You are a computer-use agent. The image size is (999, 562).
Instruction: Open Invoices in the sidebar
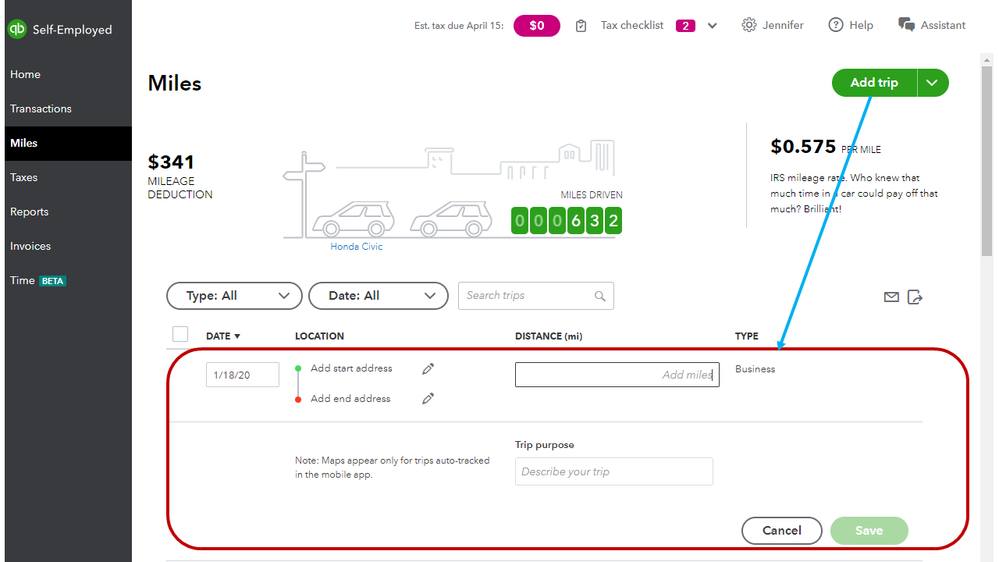30,246
